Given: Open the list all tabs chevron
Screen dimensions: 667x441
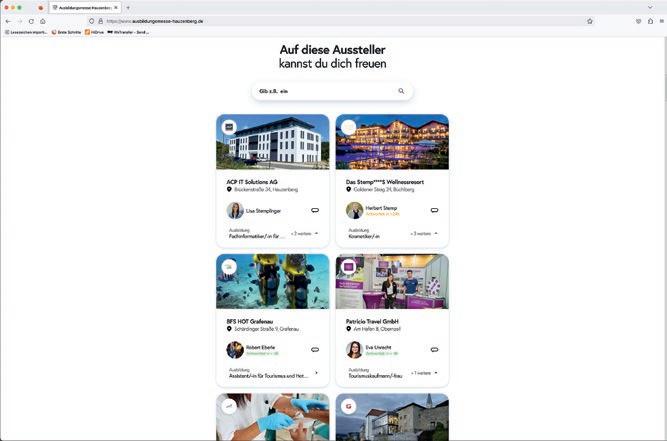Looking at the screenshot, I should coord(650,7).
